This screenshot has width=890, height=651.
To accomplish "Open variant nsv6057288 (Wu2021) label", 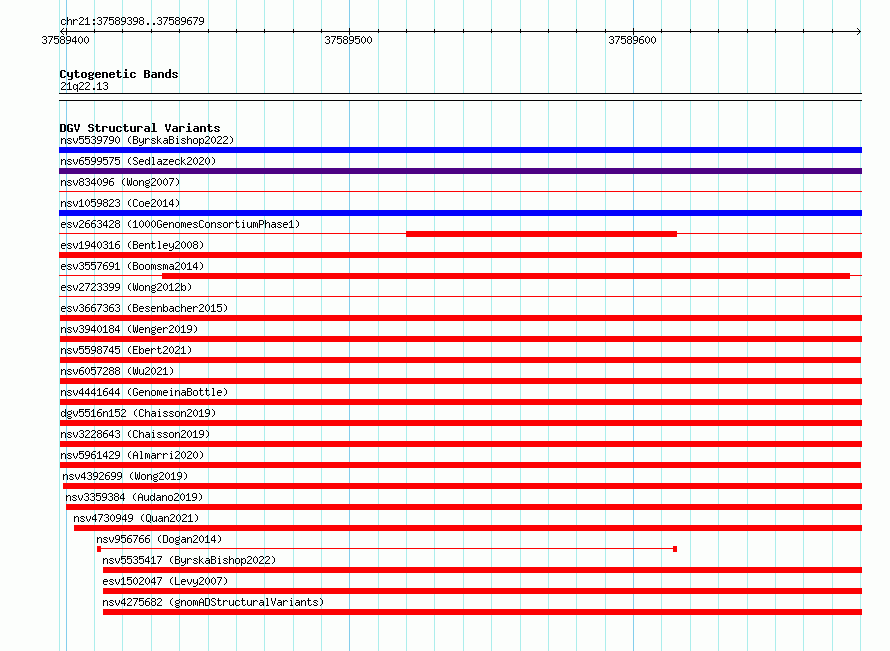I will click(117, 371).
